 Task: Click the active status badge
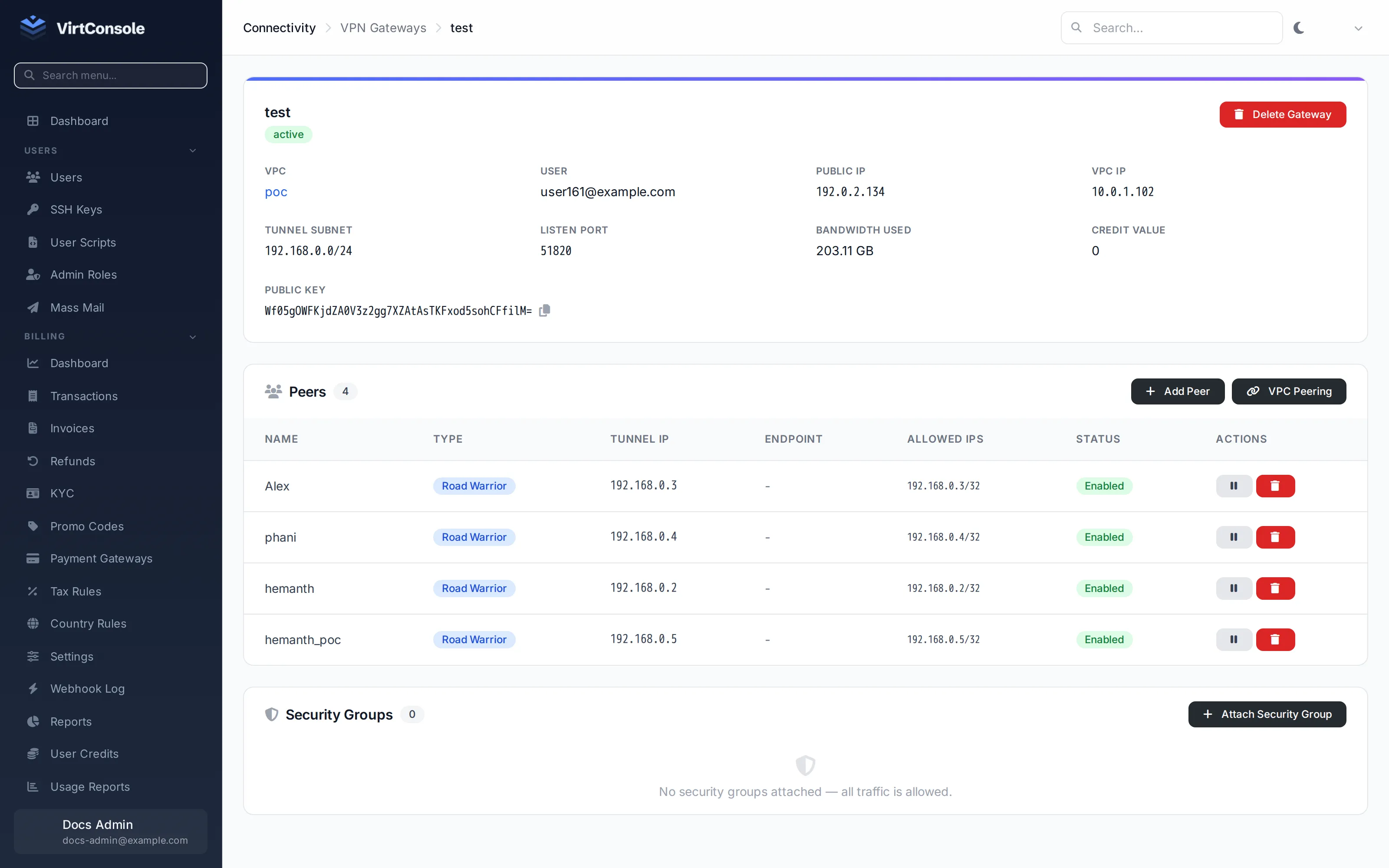(x=288, y=135)
